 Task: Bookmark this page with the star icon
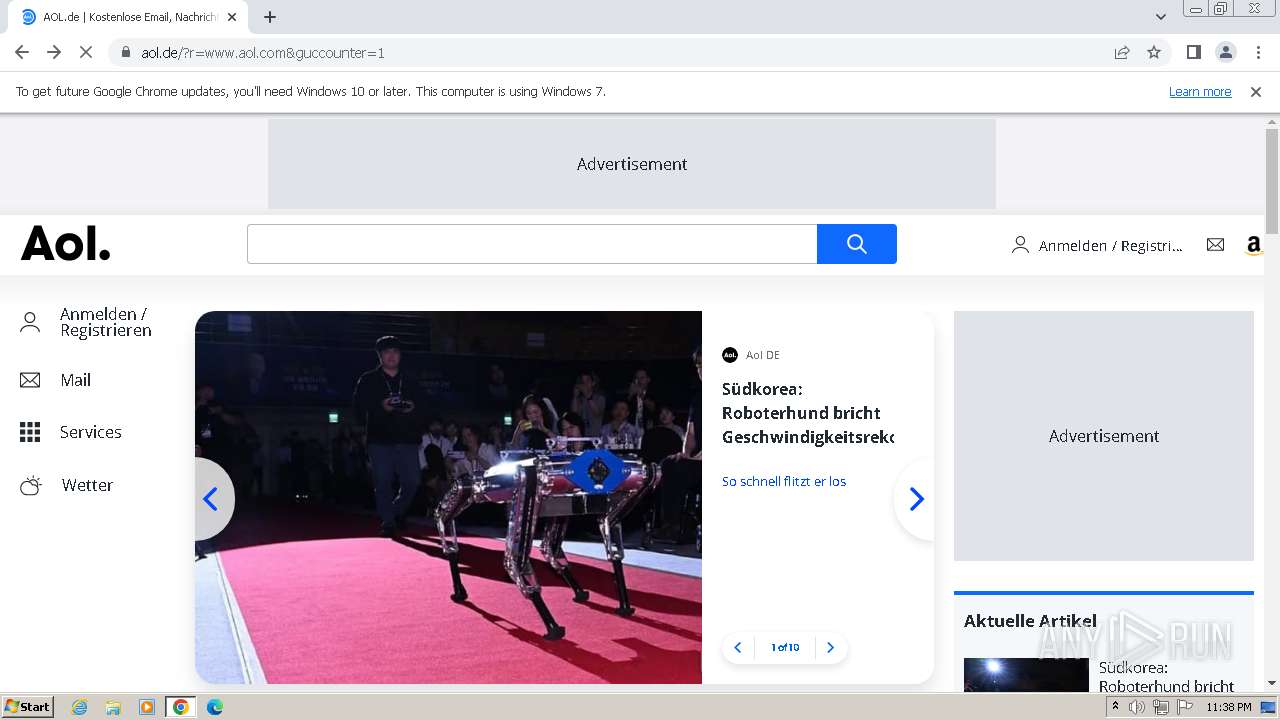(1154, 52)
